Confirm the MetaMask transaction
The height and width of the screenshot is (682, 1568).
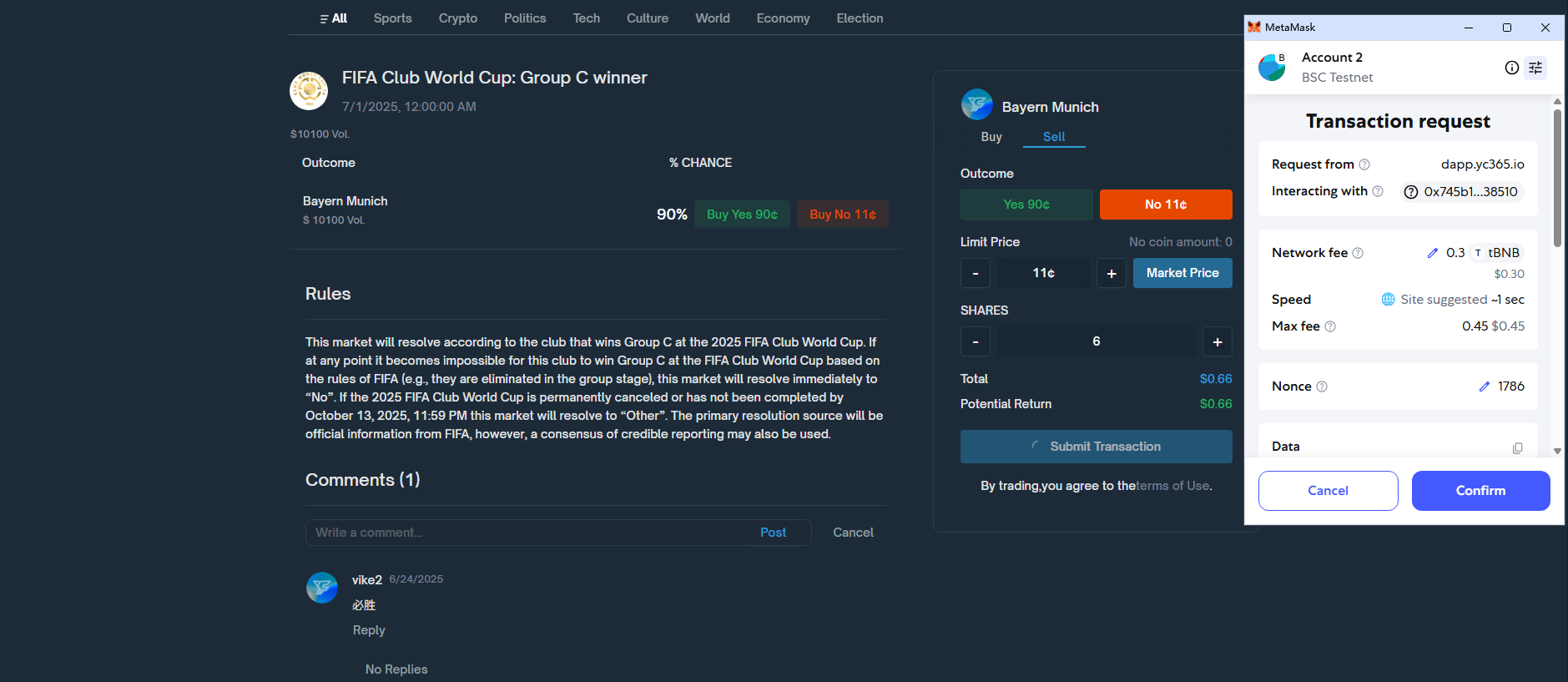[1481, 491]
